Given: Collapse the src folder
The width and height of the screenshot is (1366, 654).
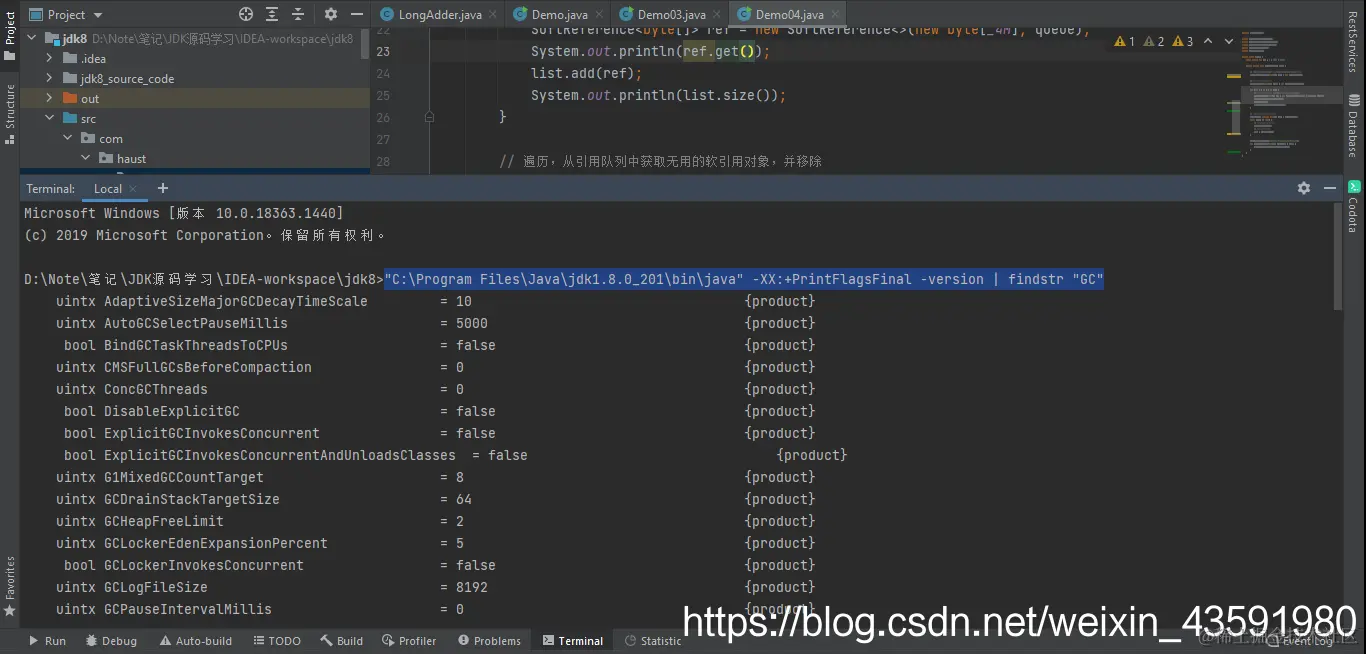Looking at the screenshot, I should (x=49, y=118).
